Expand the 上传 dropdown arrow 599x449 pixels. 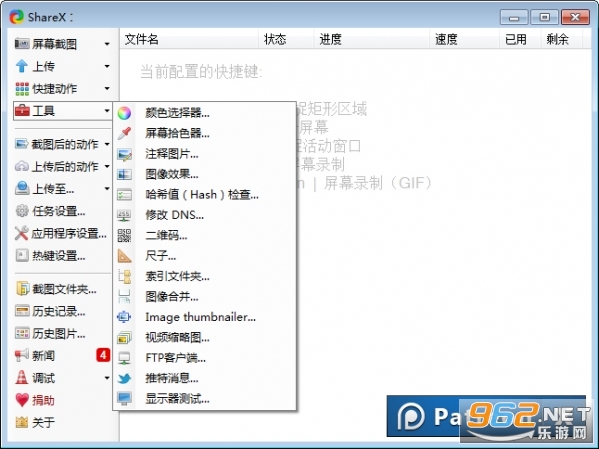click(107, 66)
